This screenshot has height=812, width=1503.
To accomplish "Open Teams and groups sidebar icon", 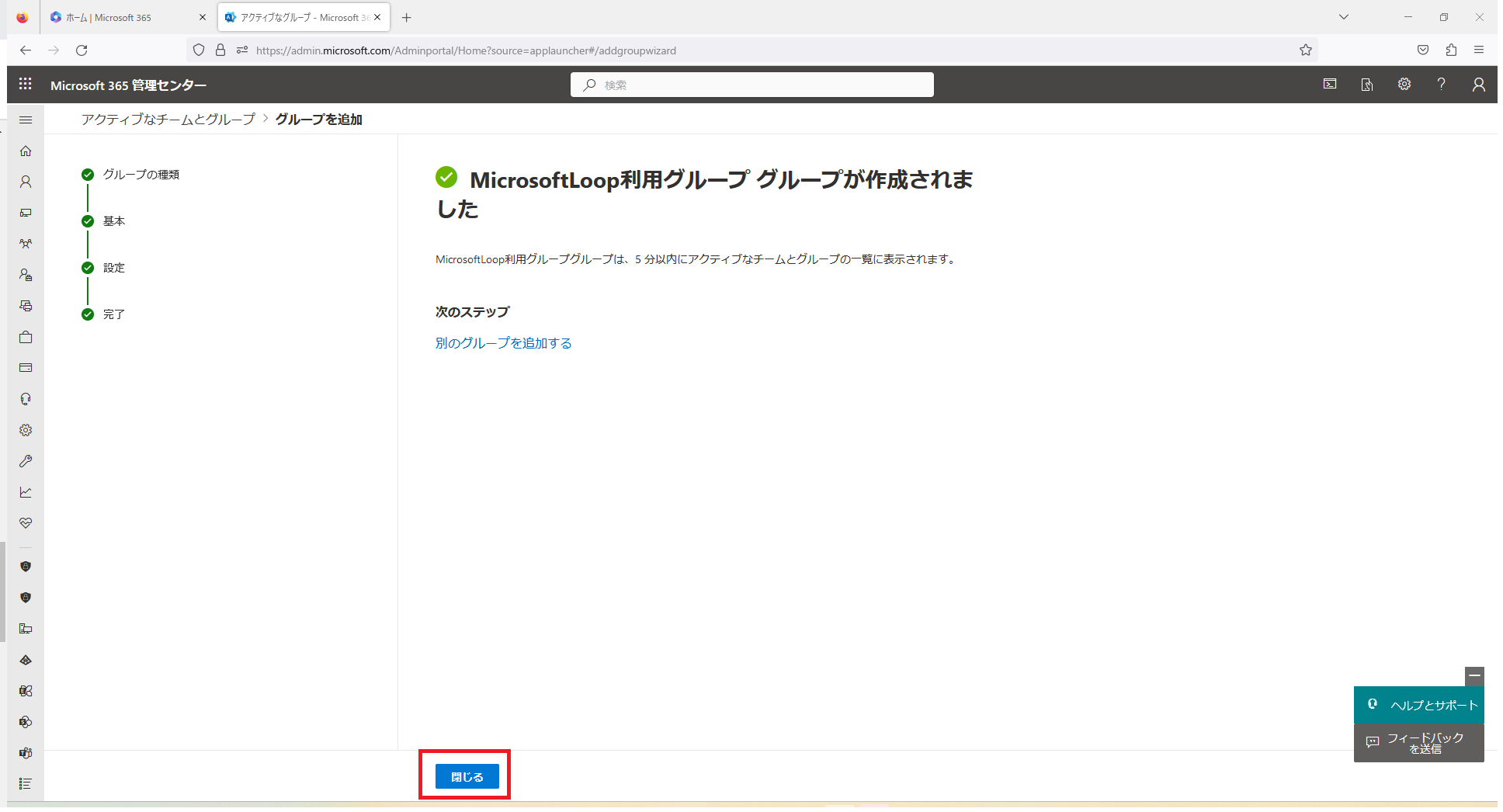I will [x=26, y=244].
